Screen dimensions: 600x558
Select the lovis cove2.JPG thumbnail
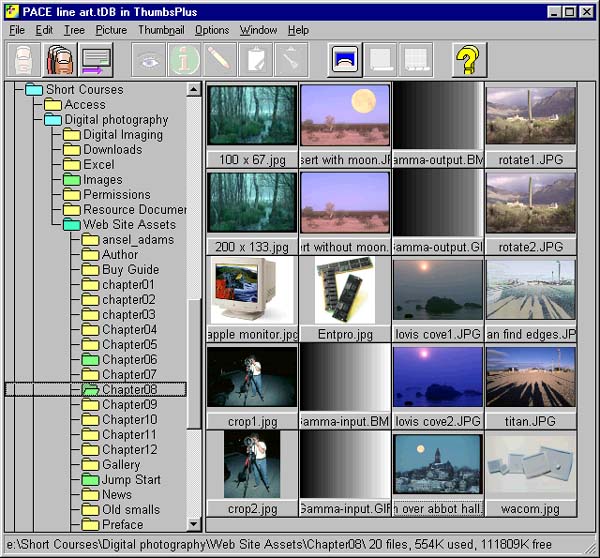point(438,377)
